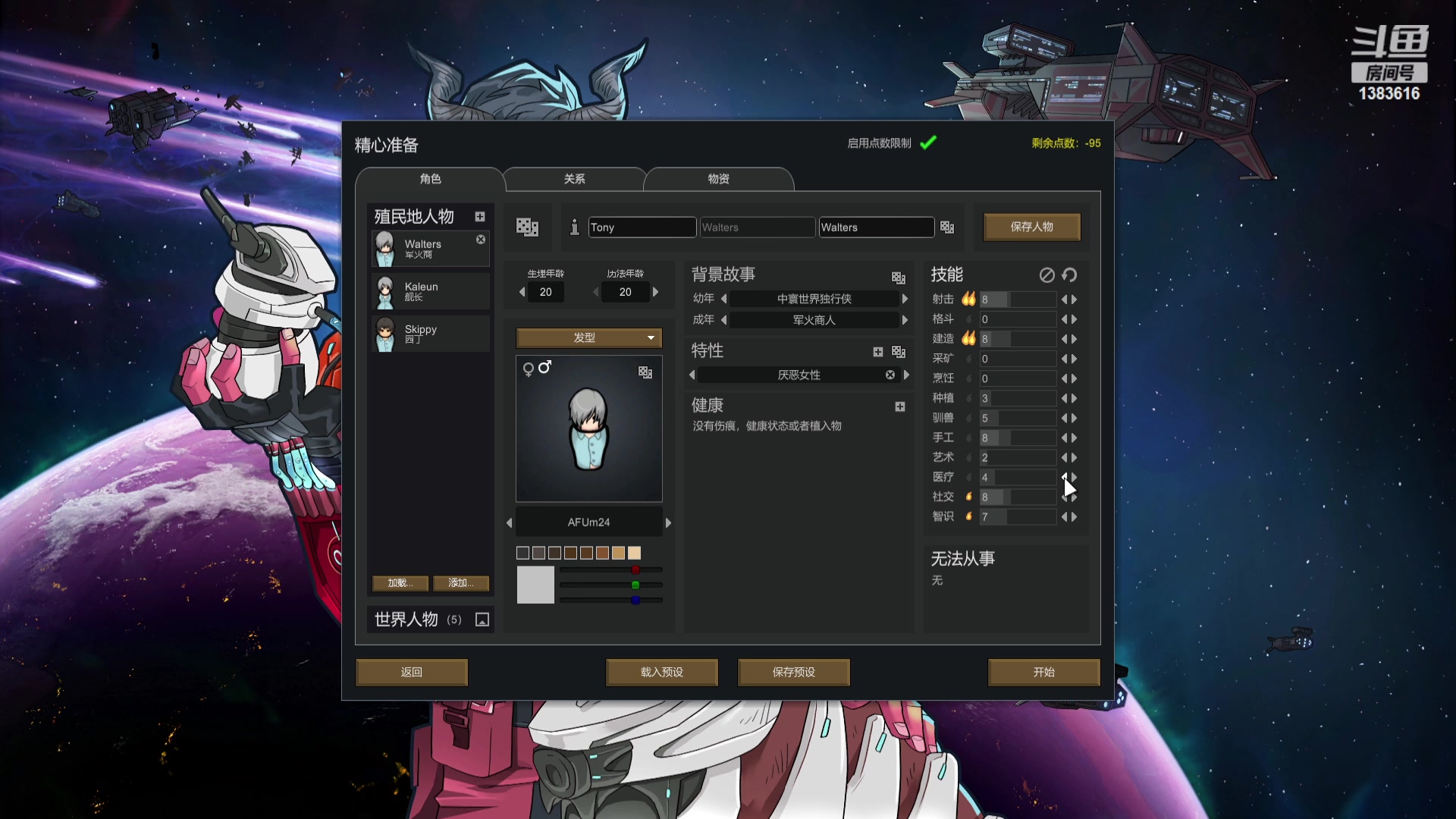Viewport: 1456px width, 819px height.
Task: Remove the 厌恶女性 trait
Action: pyautogui.click(x=890, y=375)
